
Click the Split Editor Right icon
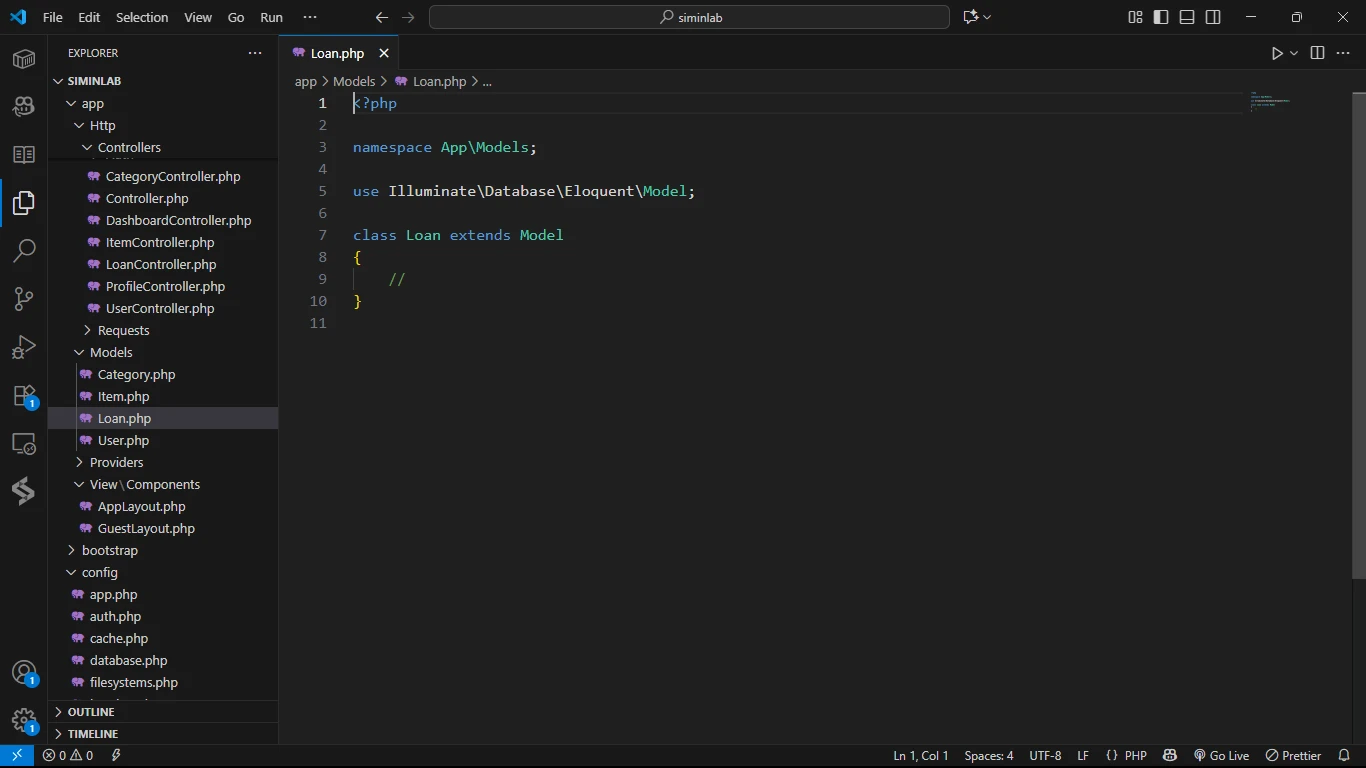point(1317,54)
